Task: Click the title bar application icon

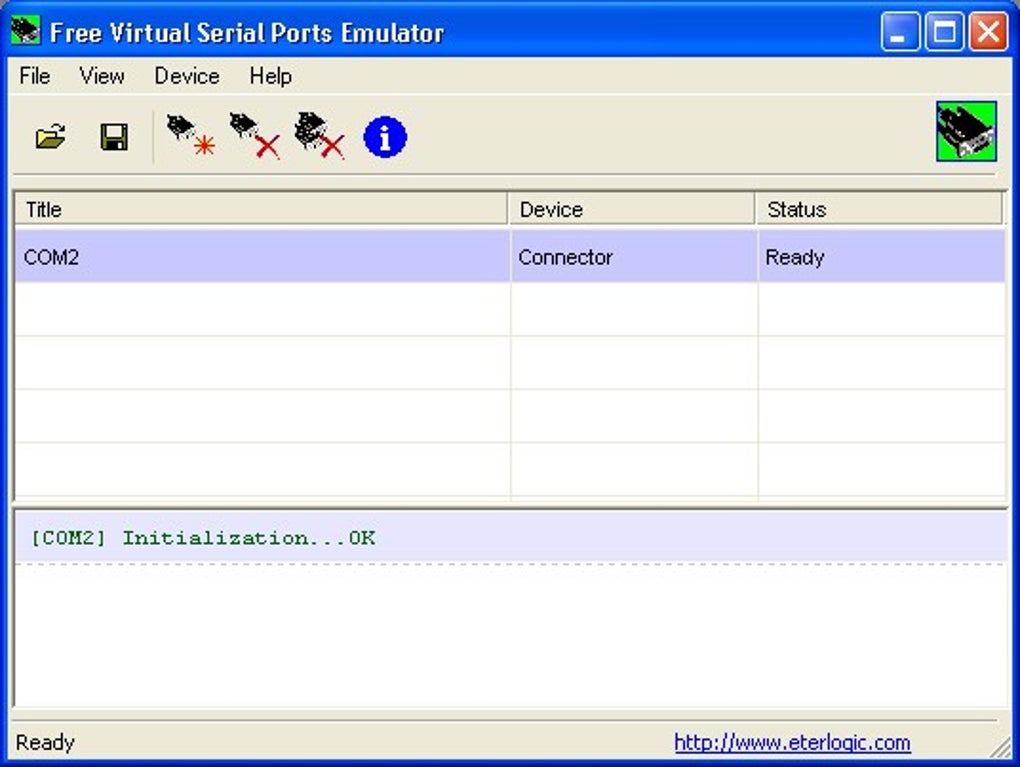Action: pos(25,31)
